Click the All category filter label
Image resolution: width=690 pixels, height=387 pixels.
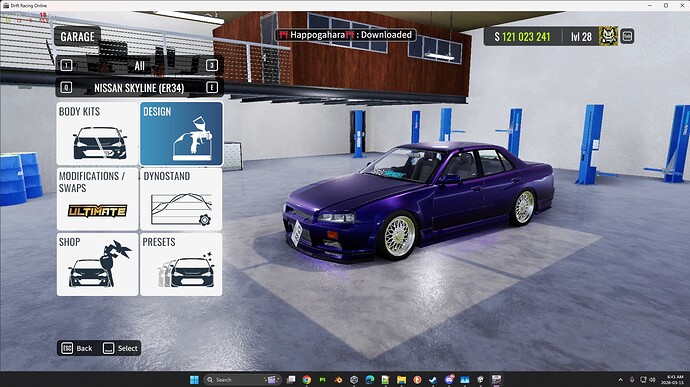pyautogui.click(x=139, y=66)
